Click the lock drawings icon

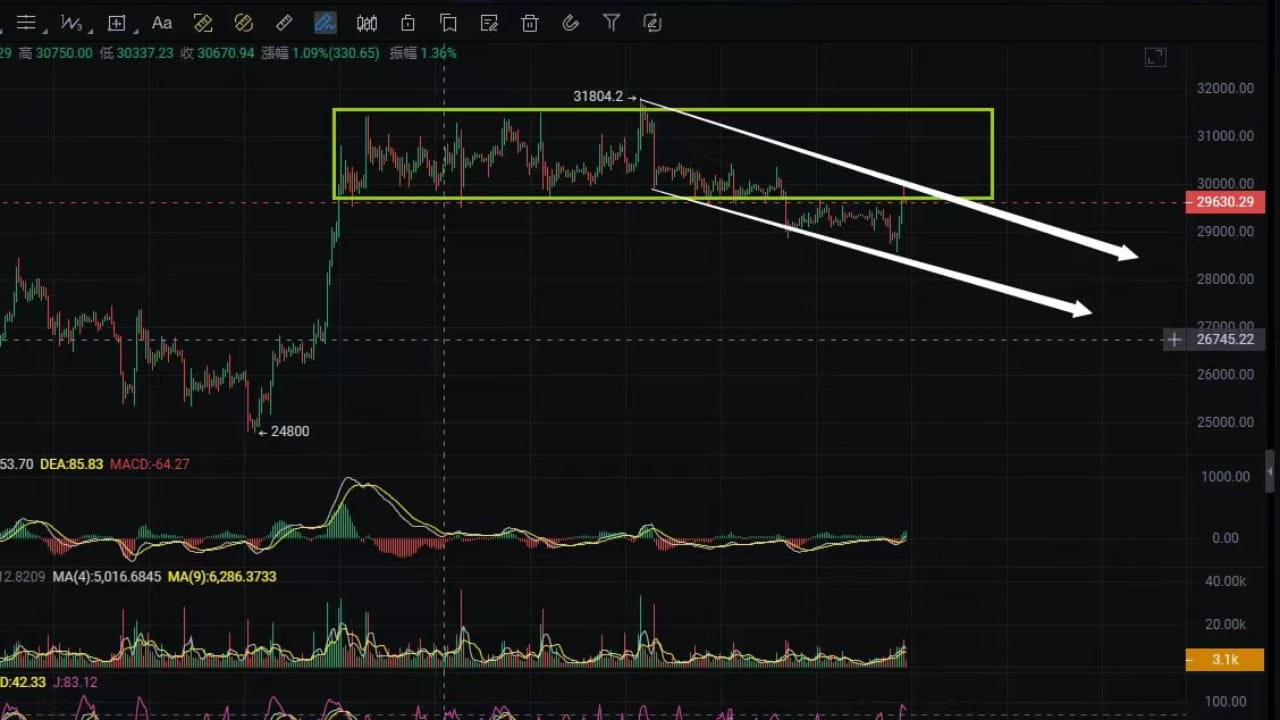(407, 22)
